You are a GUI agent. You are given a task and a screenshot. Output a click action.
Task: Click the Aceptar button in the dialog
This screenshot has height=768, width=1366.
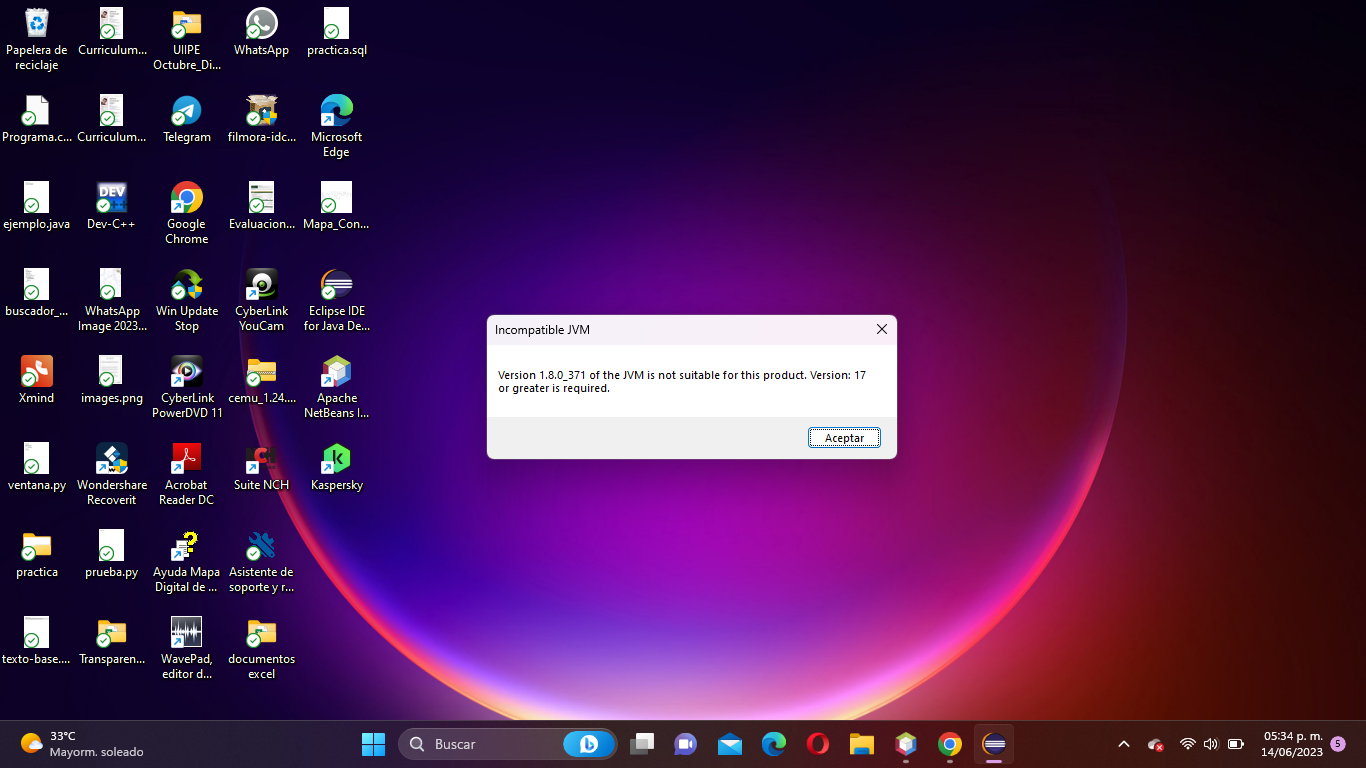(x=844, y=438)
